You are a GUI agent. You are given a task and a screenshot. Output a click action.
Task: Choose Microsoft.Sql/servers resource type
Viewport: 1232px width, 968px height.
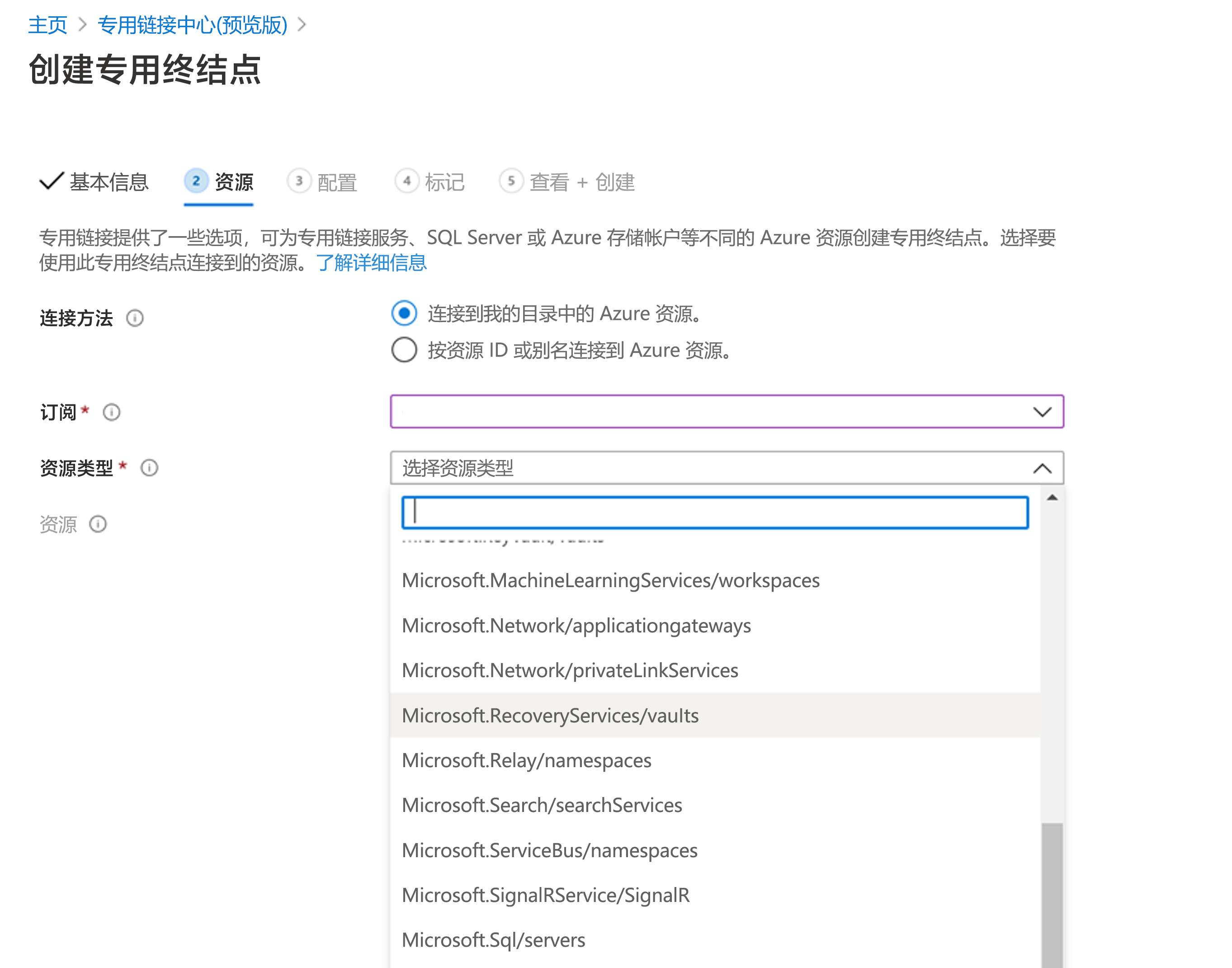(x=493, y=939)
